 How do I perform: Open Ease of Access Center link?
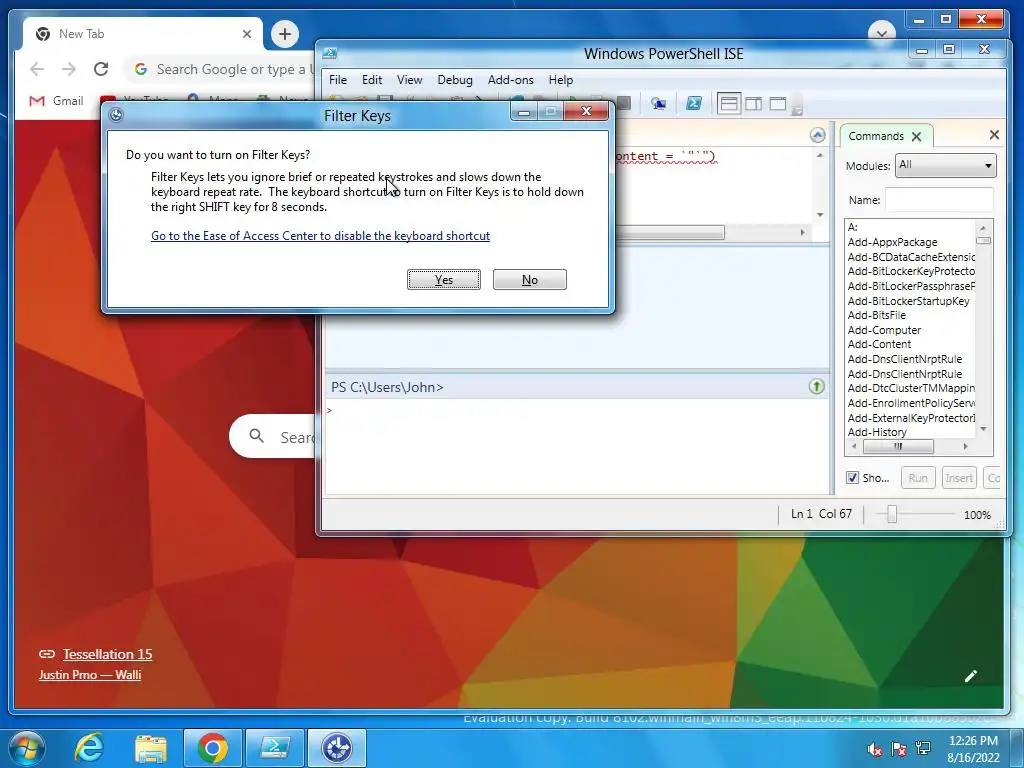coord(320,236)
